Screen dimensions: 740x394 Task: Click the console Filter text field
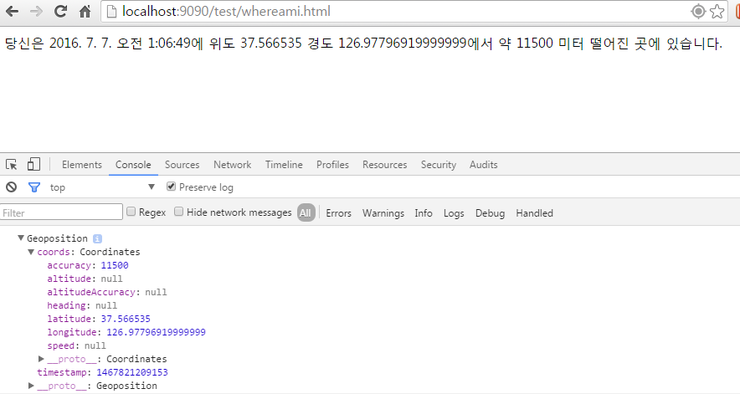[61, 212]
